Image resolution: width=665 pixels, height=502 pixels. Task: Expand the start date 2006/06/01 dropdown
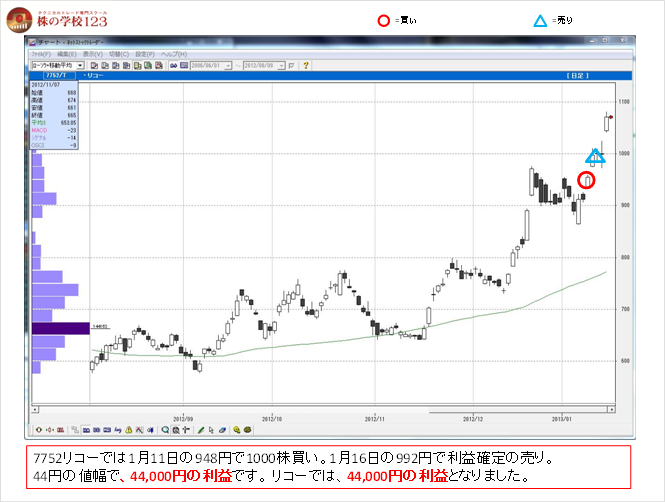pos(229,65)
